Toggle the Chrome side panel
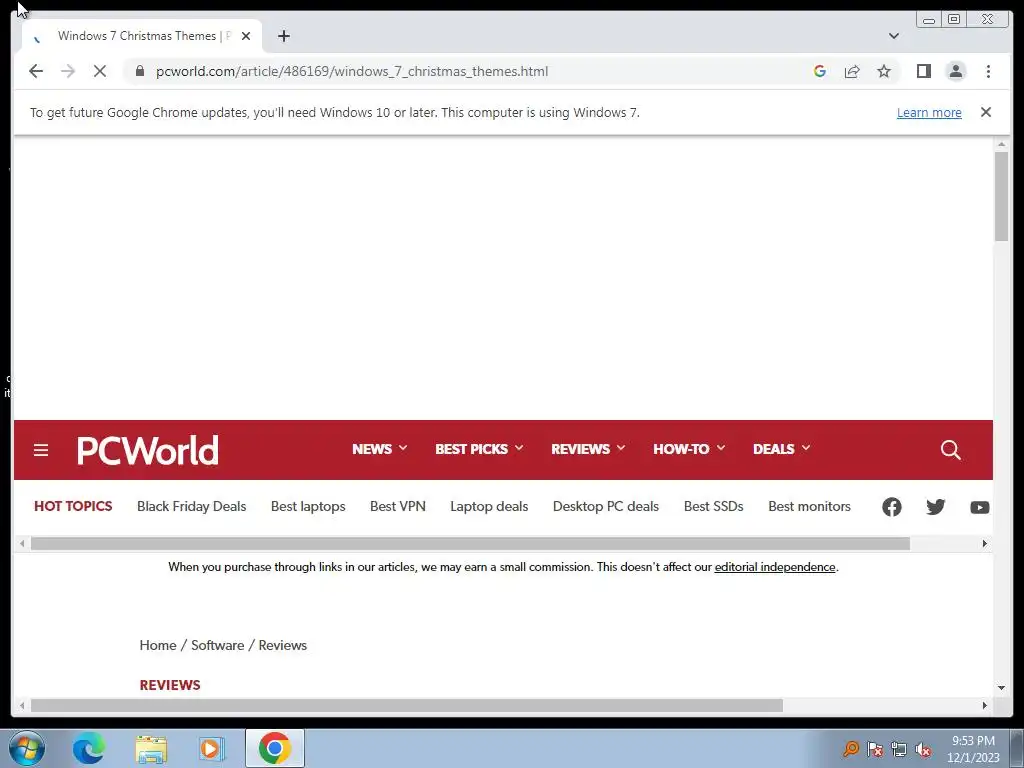Image resolution: width=1024 pixels, height=768 pixels. point(923,71)
